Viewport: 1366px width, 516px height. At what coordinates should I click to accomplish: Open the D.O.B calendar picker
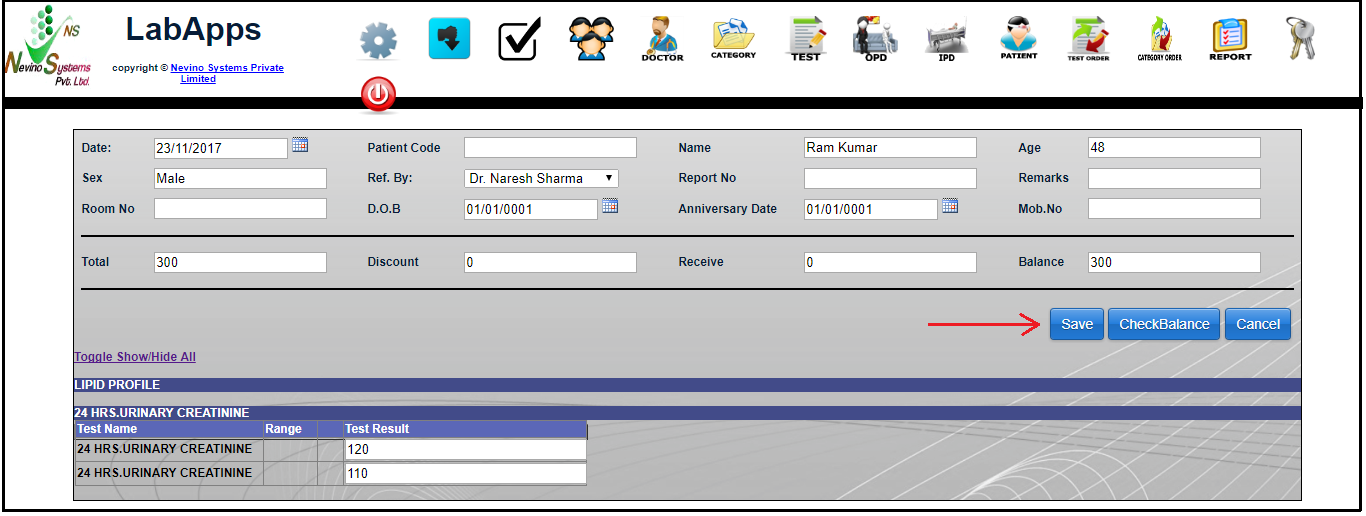coord(610,206)
